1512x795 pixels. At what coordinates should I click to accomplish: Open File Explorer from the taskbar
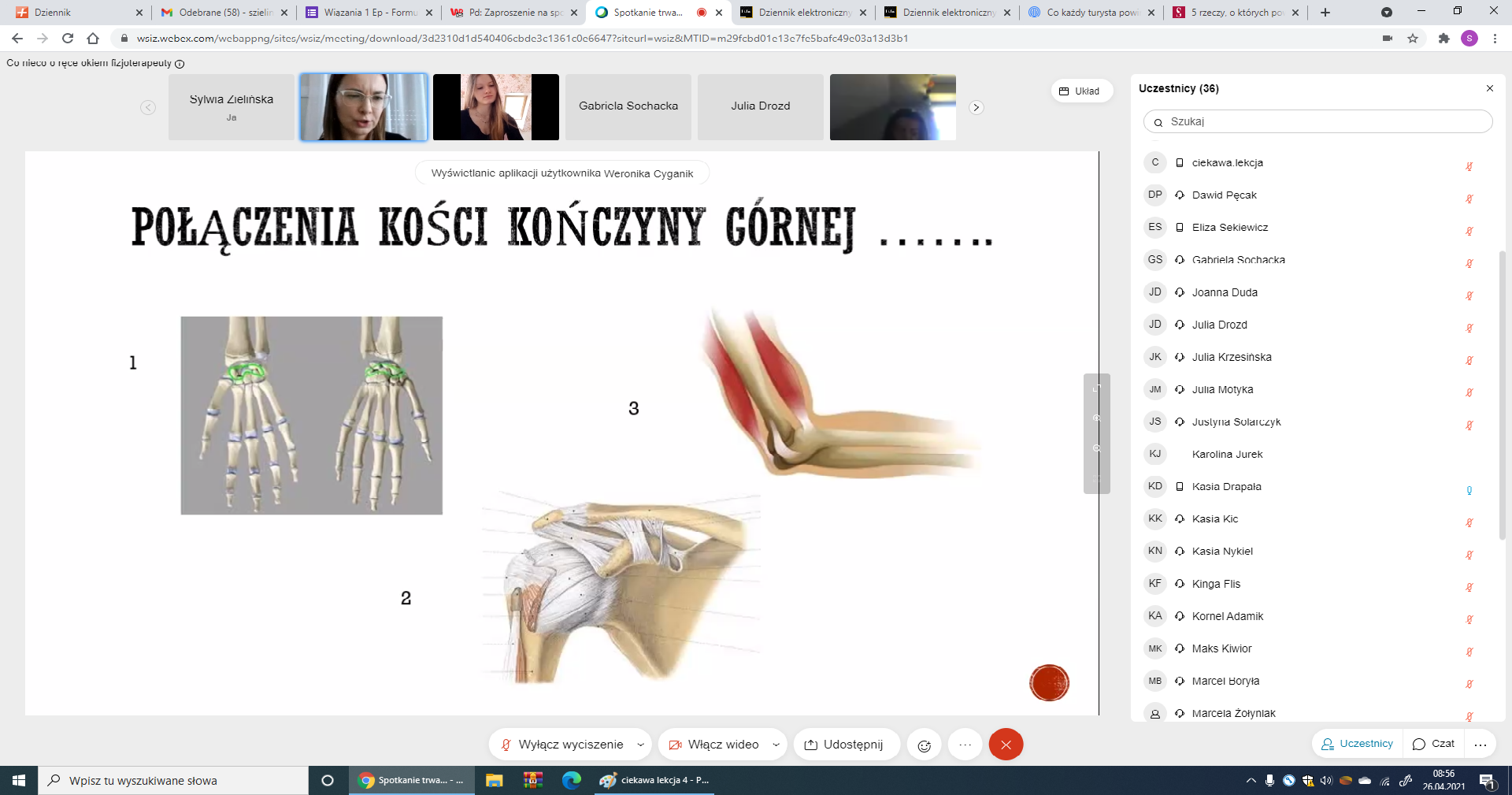point(494,780)
